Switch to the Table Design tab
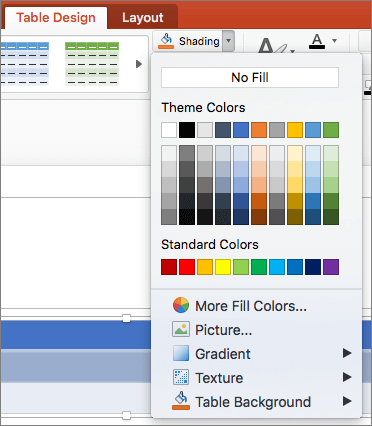The image size is (372, 426). click(x=56, y=18)
